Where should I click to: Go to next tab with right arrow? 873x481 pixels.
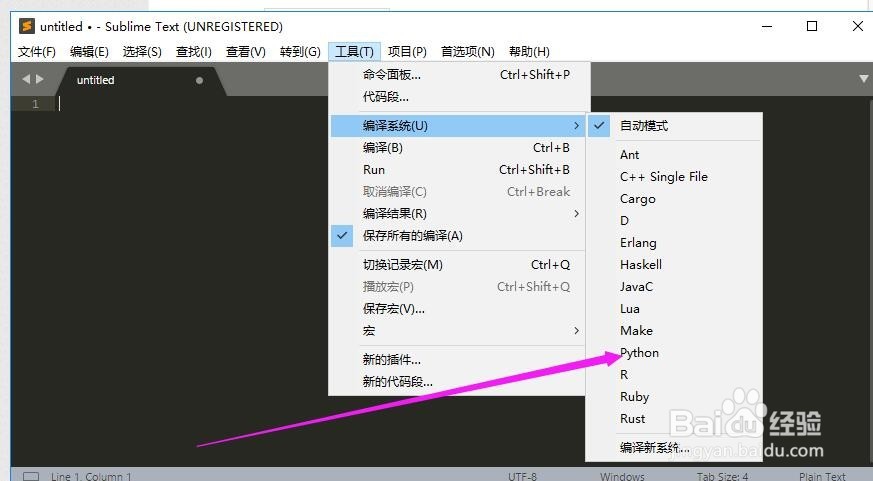(x=40, y=79)
